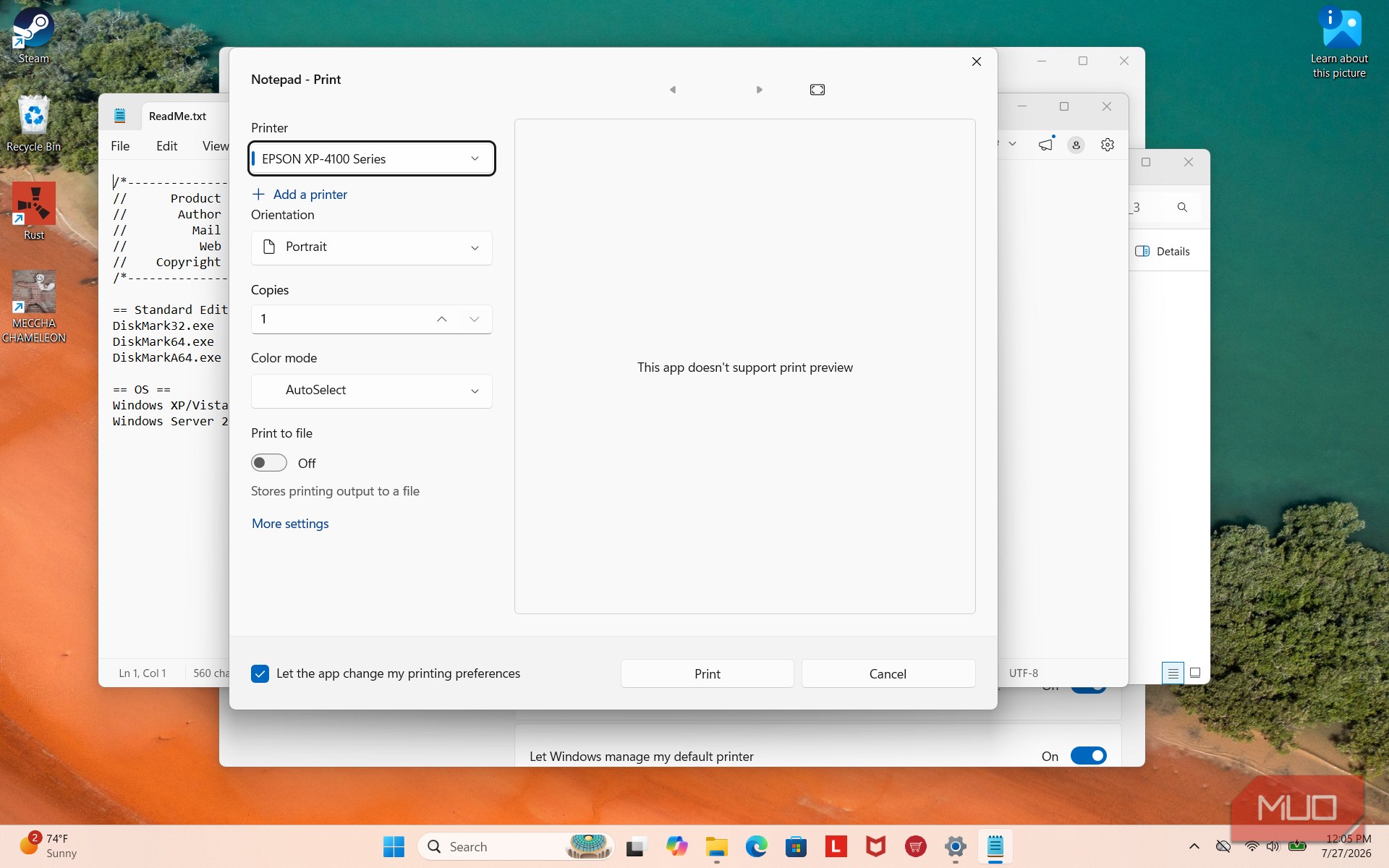Open the weather widget showing 74°F Sunny
The image size is (1389, 868).
[49, 846]
